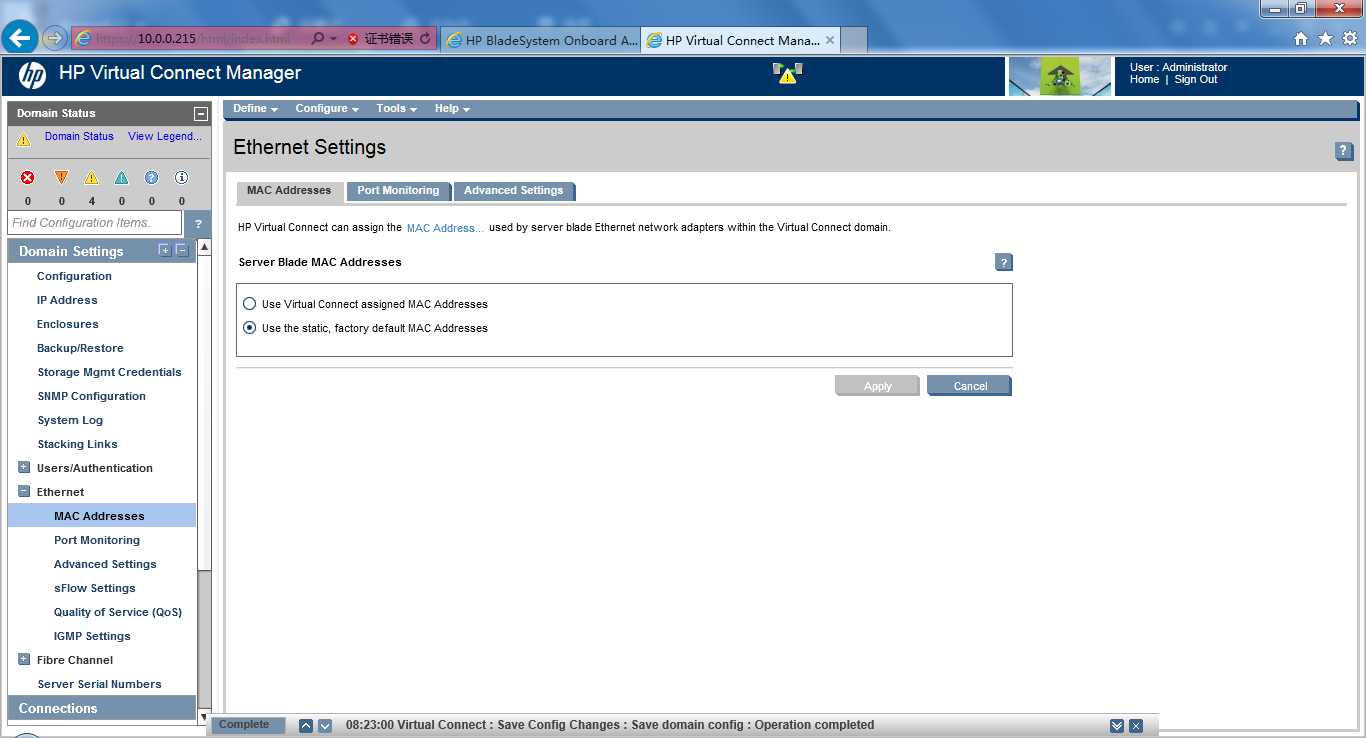Expand Users/Authentication tree node

coord(24,467)
